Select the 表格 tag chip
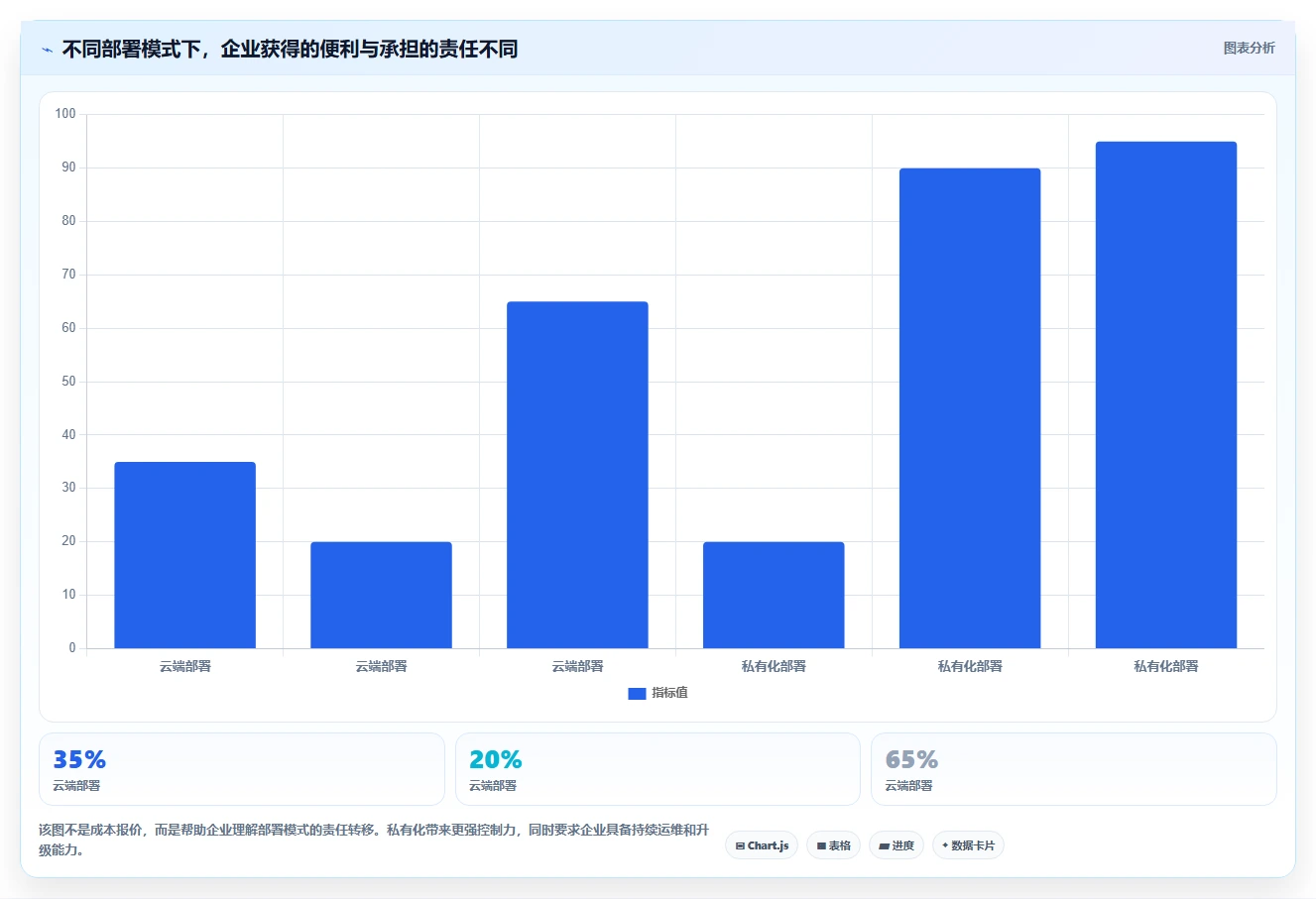The image size is (1316, 899). [x=834, y=845]
